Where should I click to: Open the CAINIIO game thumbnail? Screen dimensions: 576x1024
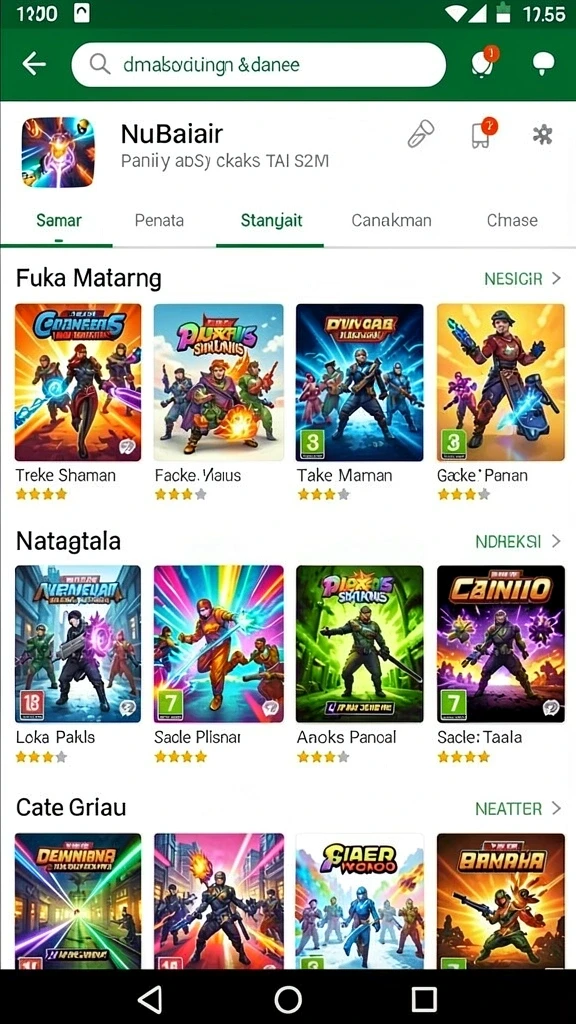pyautogui.click(x=500, y=644)
